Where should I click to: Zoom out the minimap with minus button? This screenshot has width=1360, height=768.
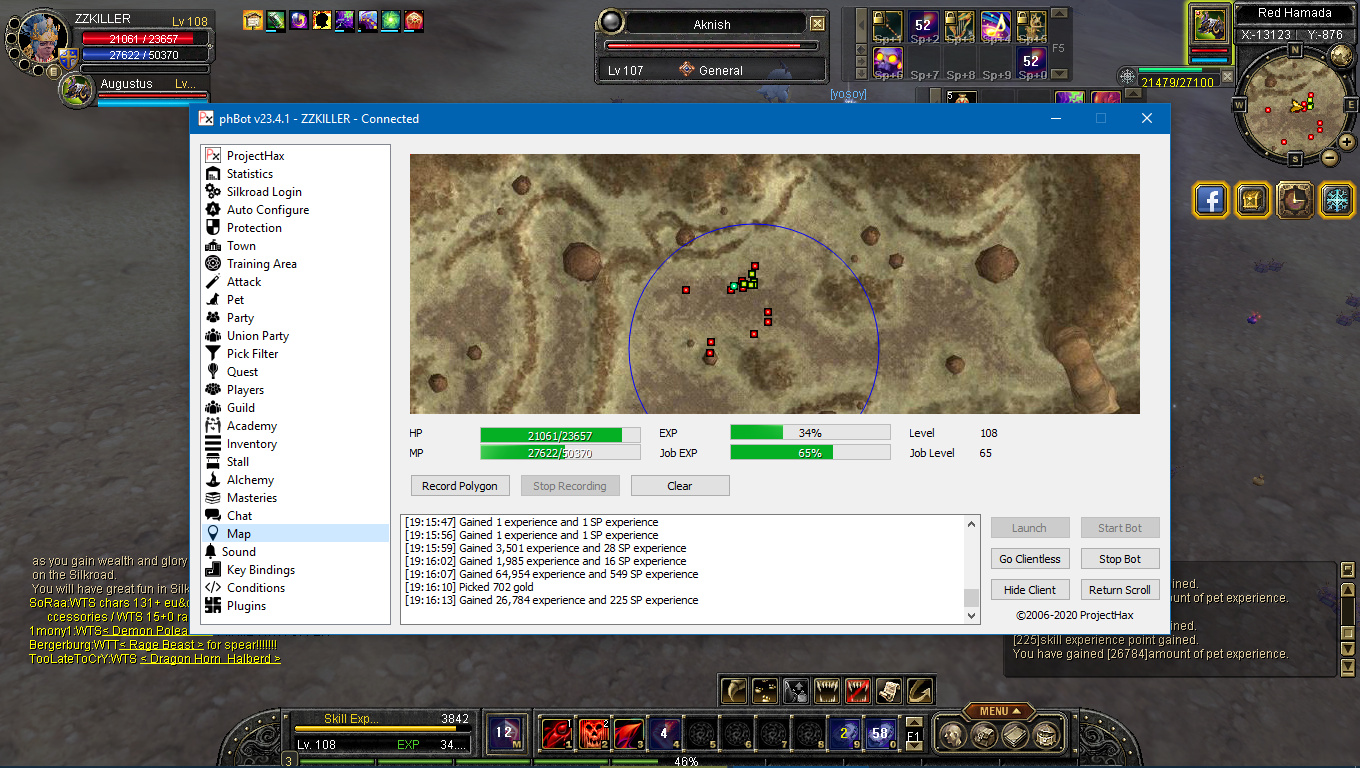[1329, 157]
